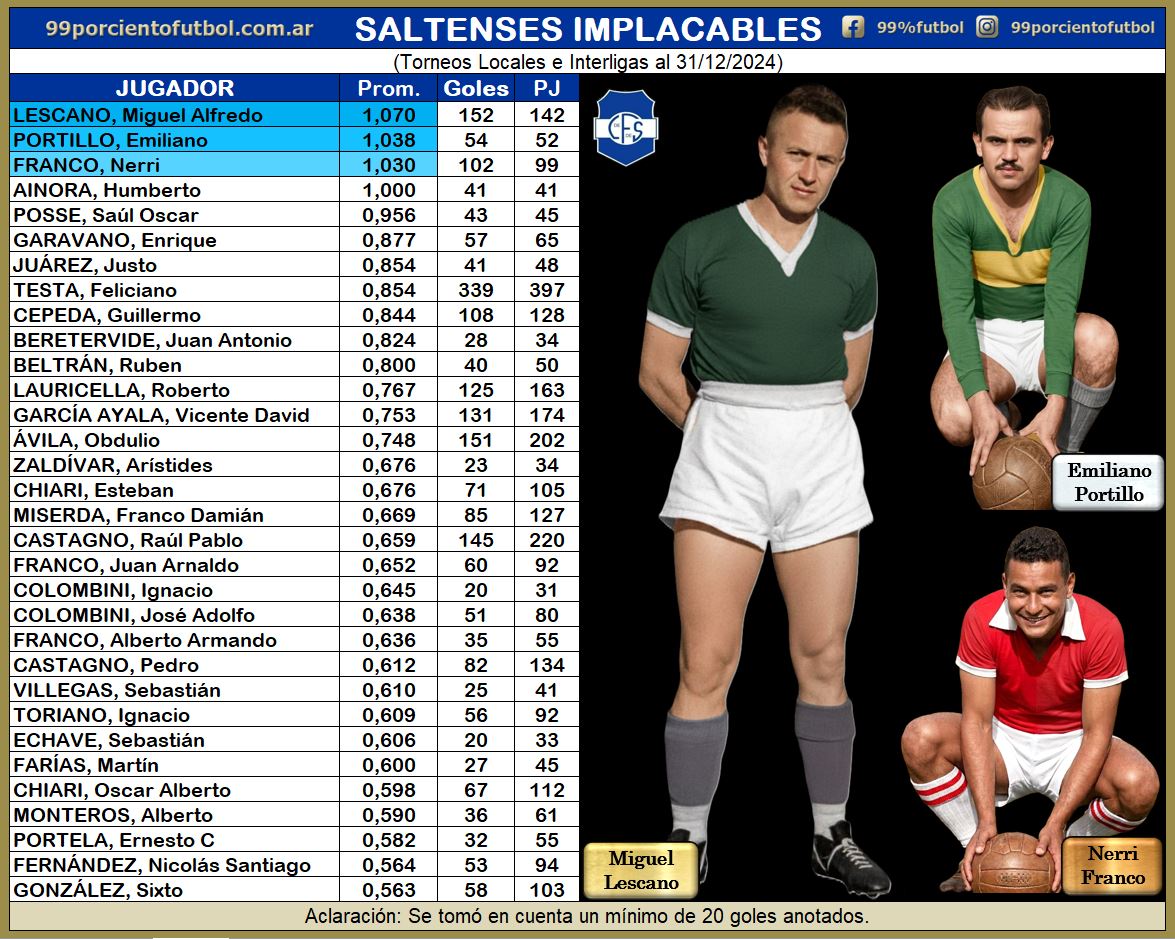Click the blue club crest badge
The height and width of the screenshot is (939, 1175).
coord(626,127)
